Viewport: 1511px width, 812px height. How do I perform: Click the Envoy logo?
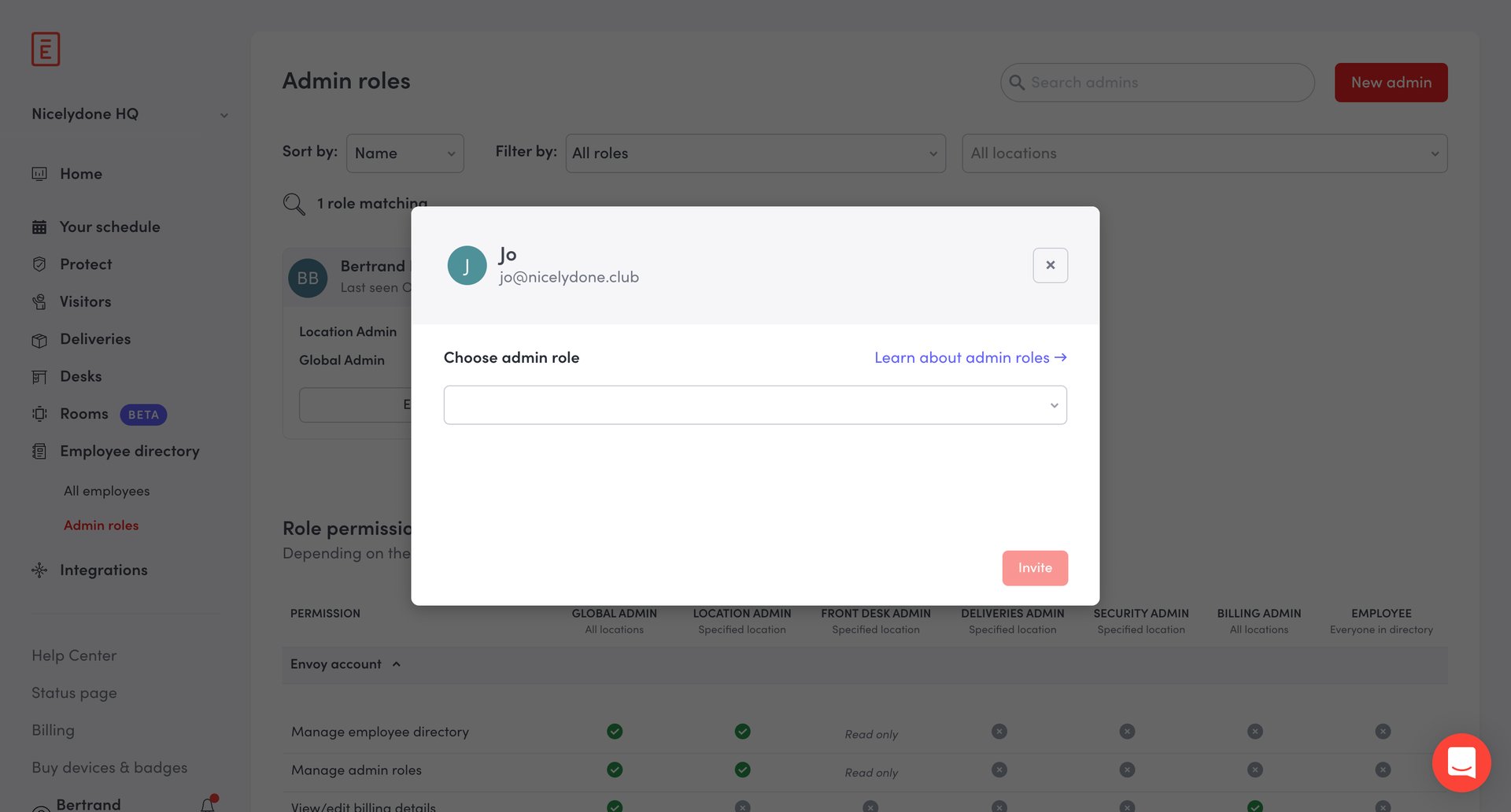coord(46,49)
